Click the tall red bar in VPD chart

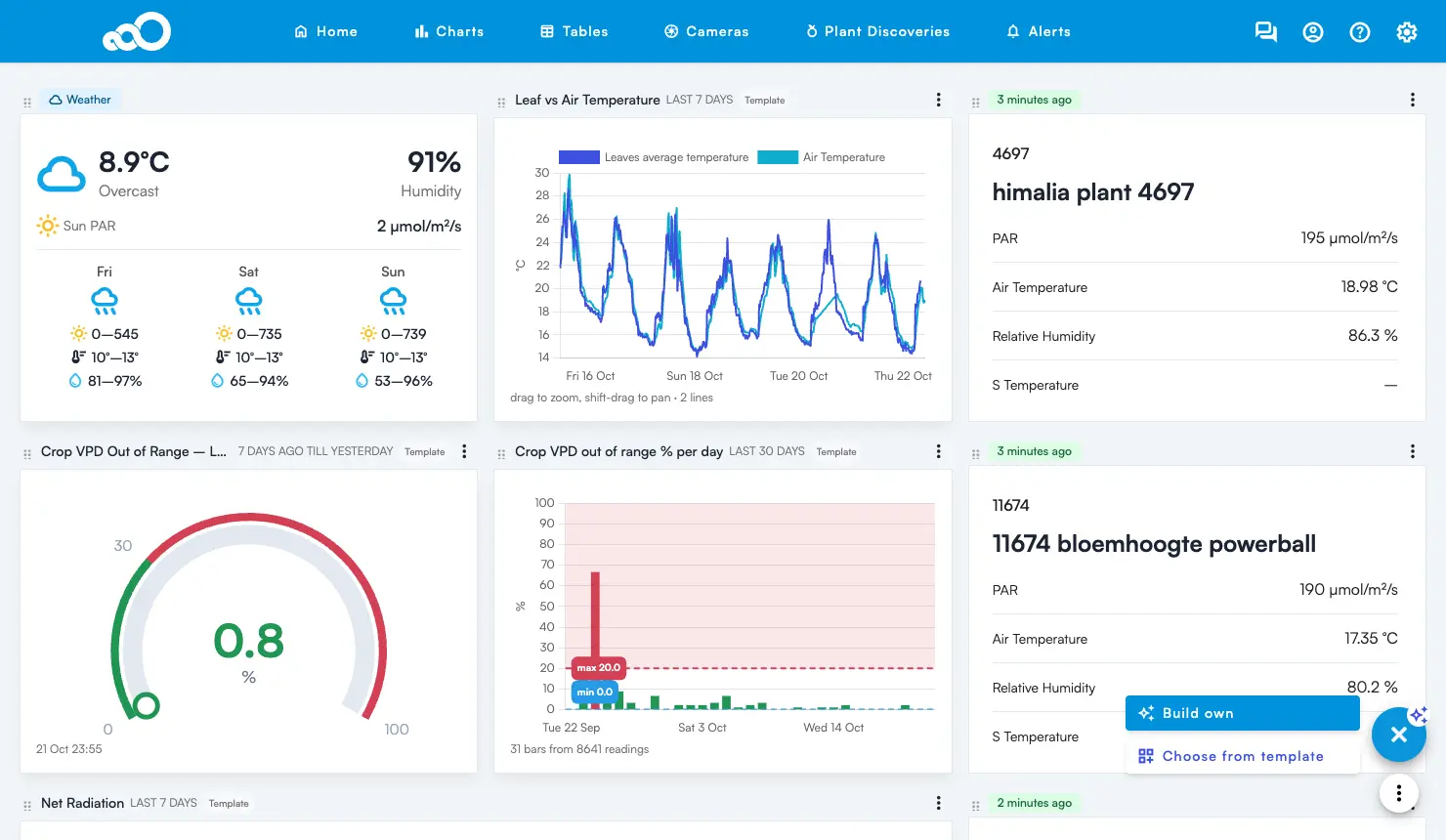tap(595, 615)
